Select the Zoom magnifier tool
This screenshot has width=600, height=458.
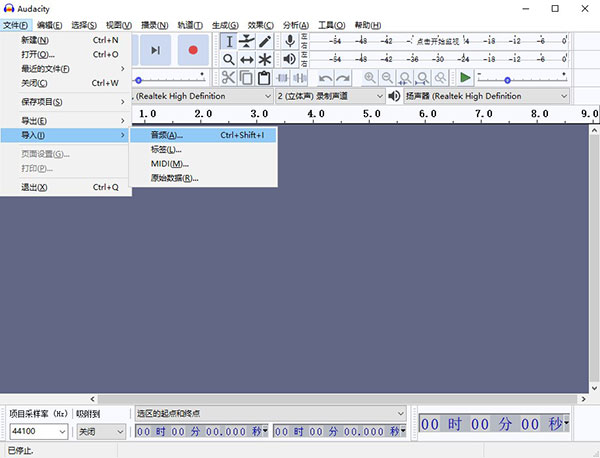pos(228,60)
